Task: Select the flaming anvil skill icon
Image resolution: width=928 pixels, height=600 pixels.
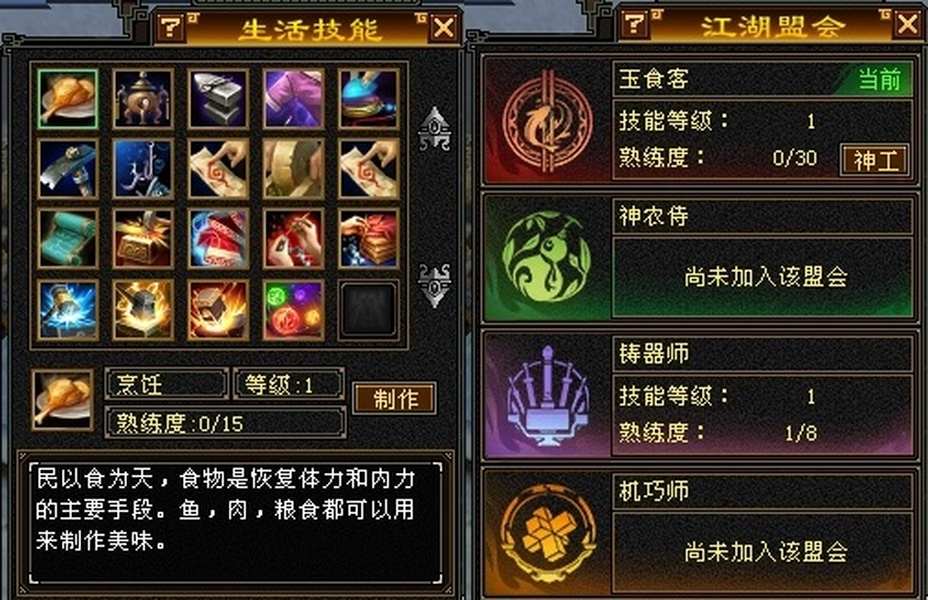Action: (x=143, y=310)
